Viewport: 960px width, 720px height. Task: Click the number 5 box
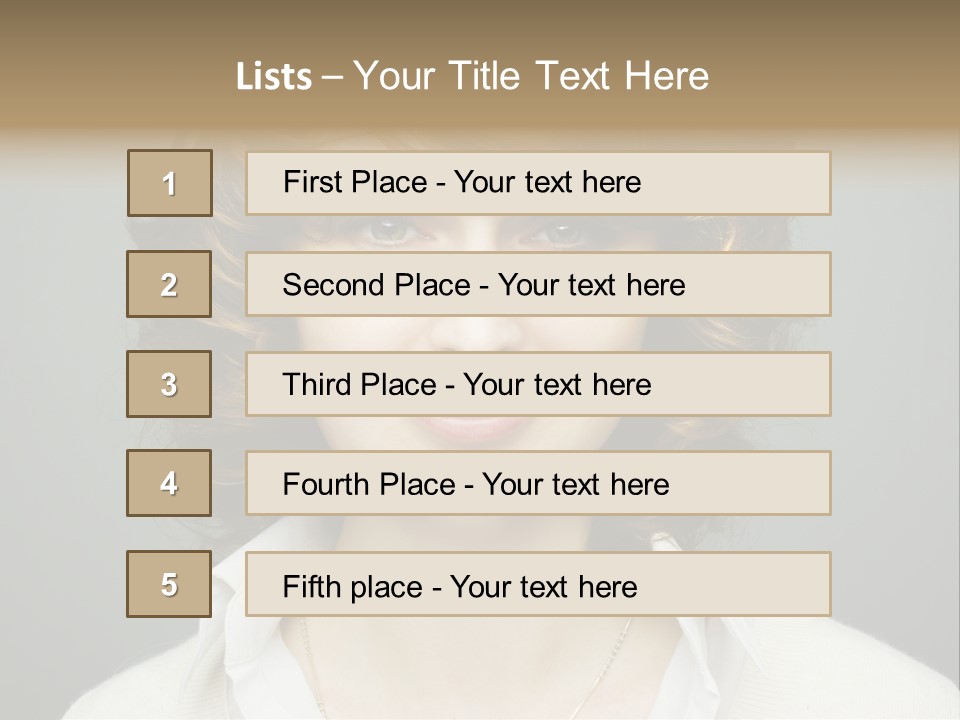pyautogui.click(x=170, y=584)
